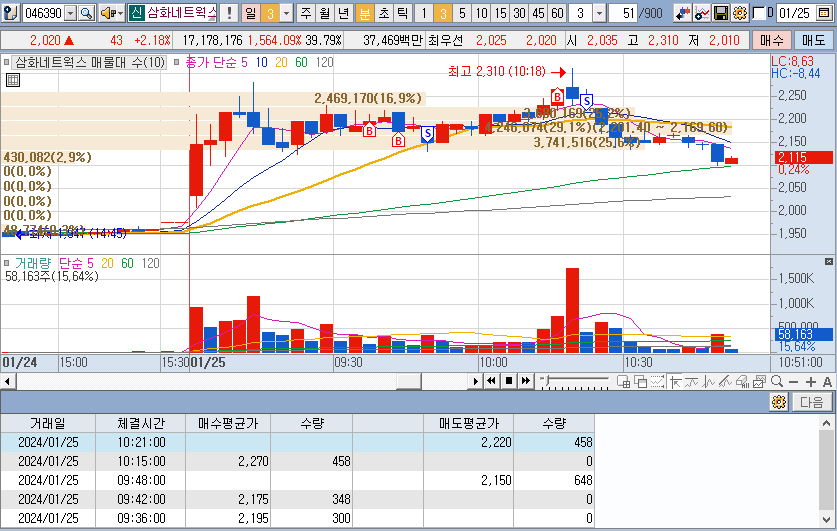Close the volume panel with X icon
The height and width of the screenshot is (531, 837).
tap(828, 261)
